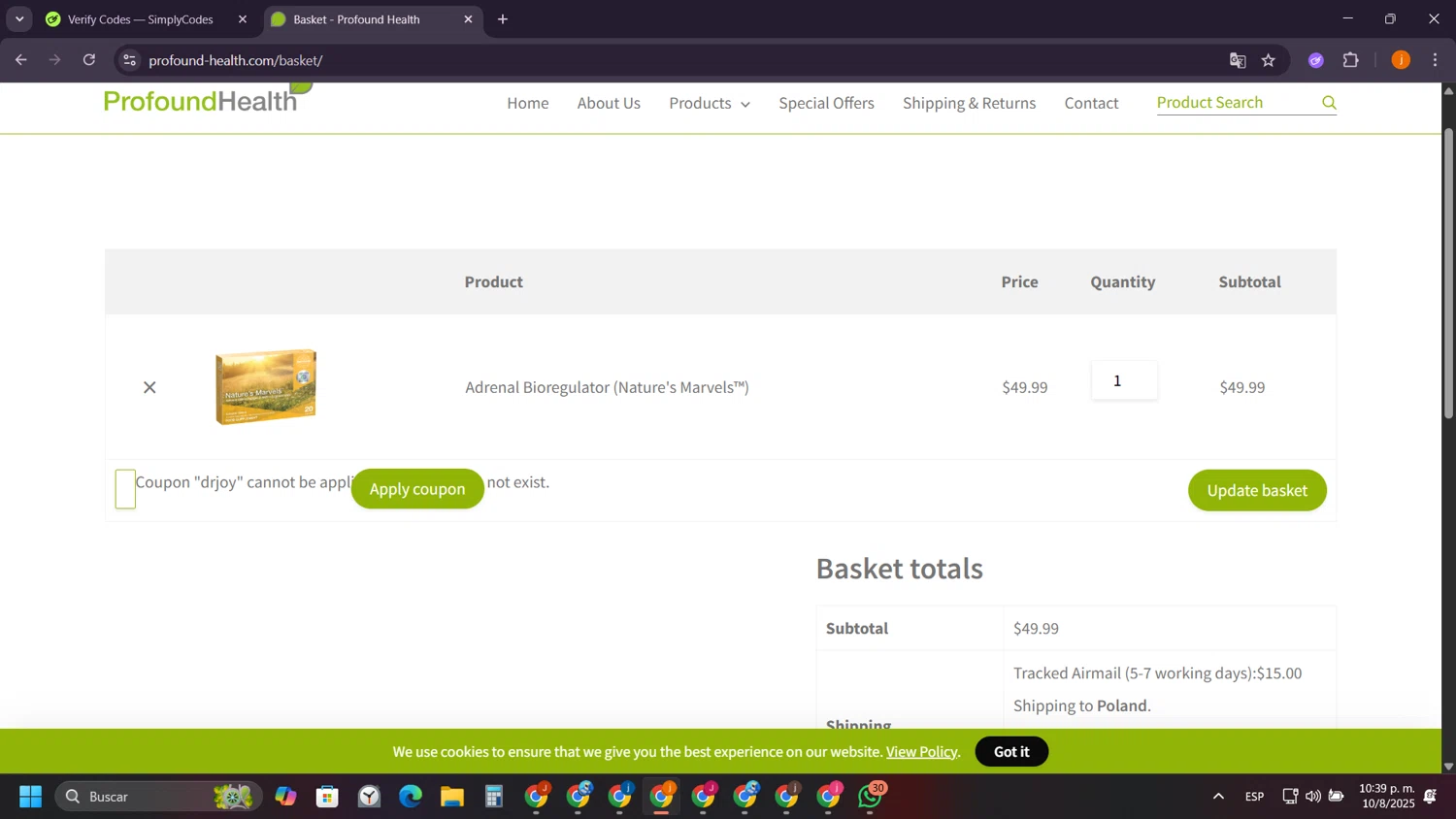Open File Explorer from taskbar

coord(452,797)
